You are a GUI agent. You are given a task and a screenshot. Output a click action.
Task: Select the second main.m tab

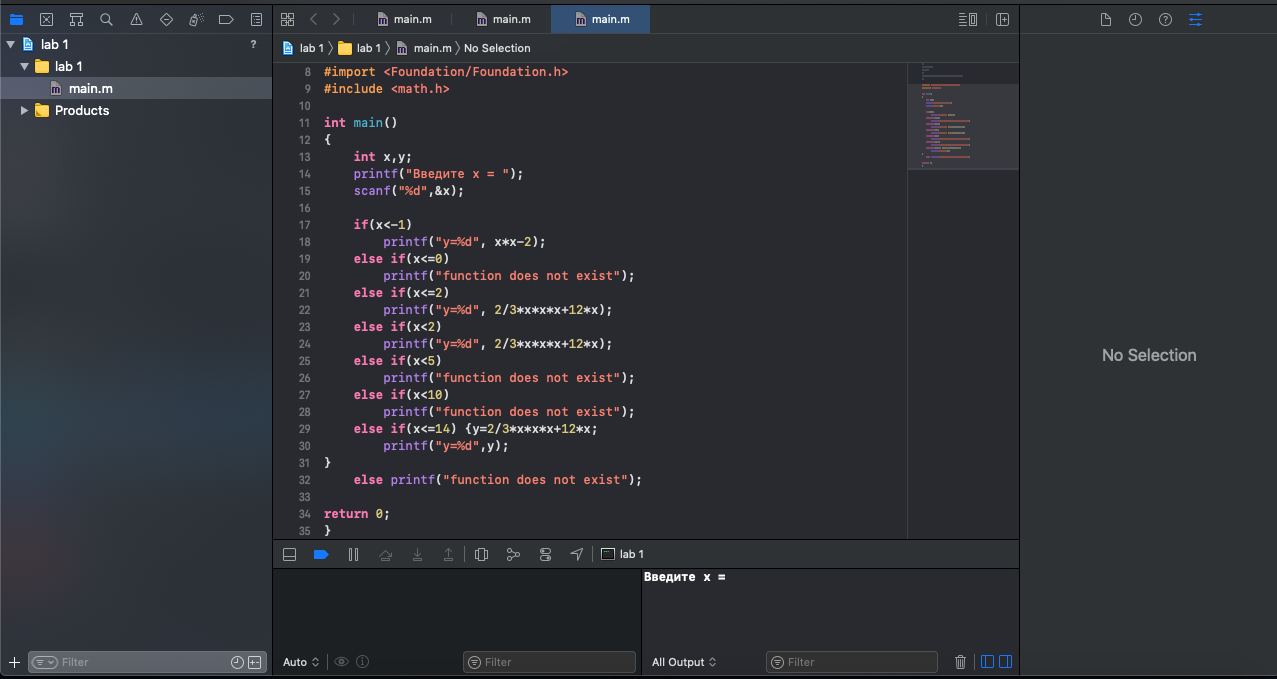click(503, 19)
